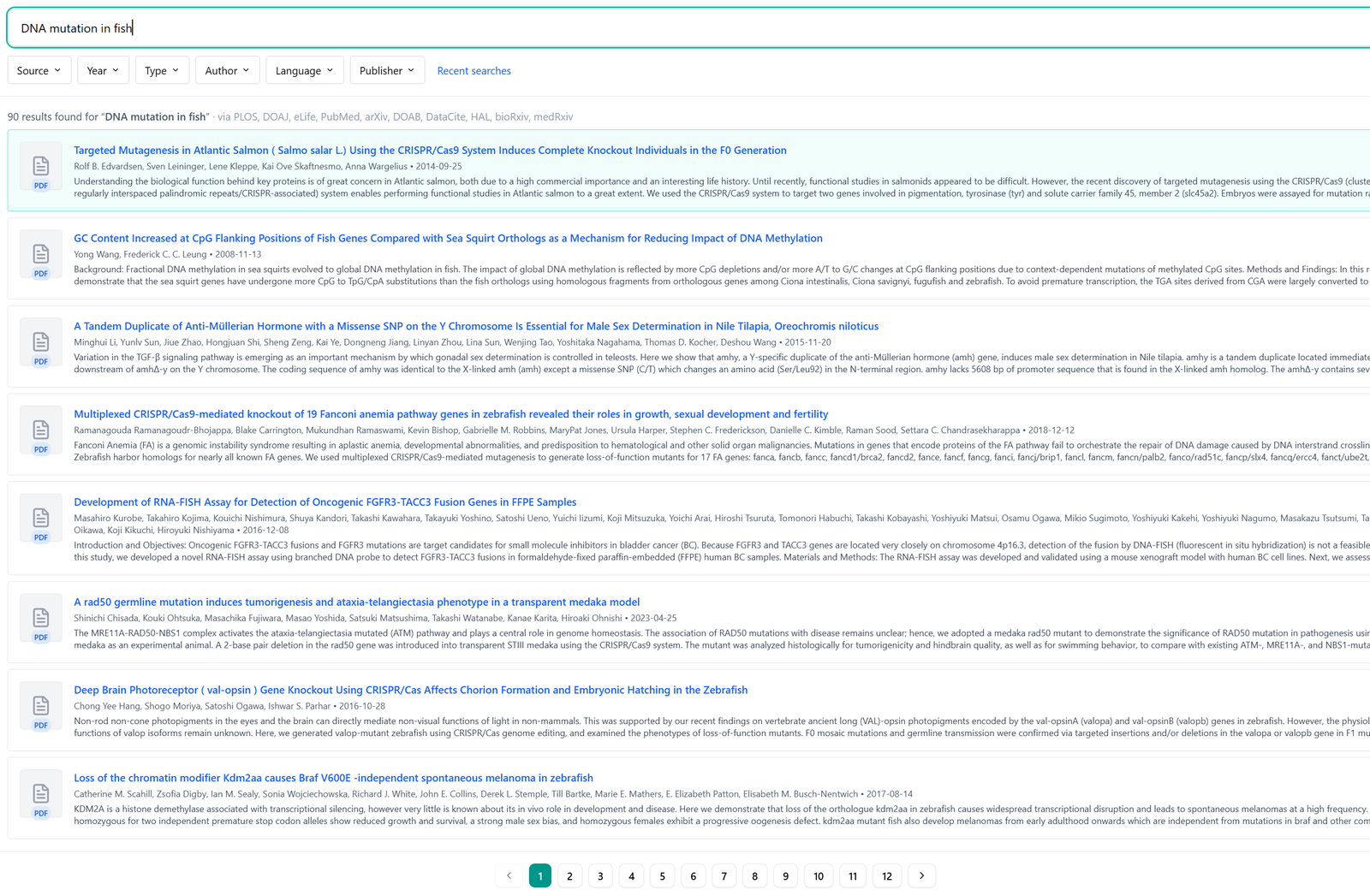1370x896 pixels.
Task: Select current page 1 in pagination
Action: click(540, 875)
